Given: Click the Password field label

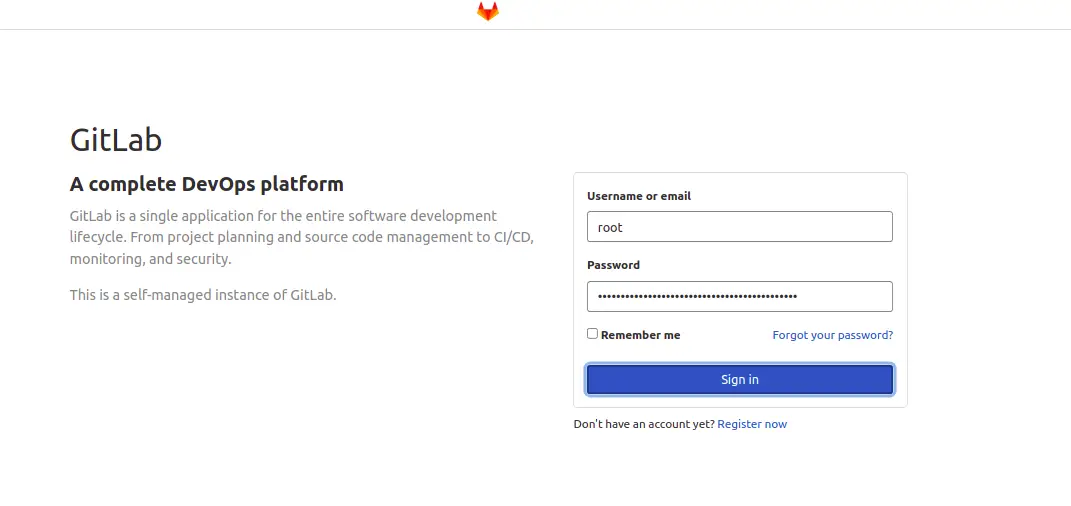Looking at the screenshot, I should tap(613, 265).
